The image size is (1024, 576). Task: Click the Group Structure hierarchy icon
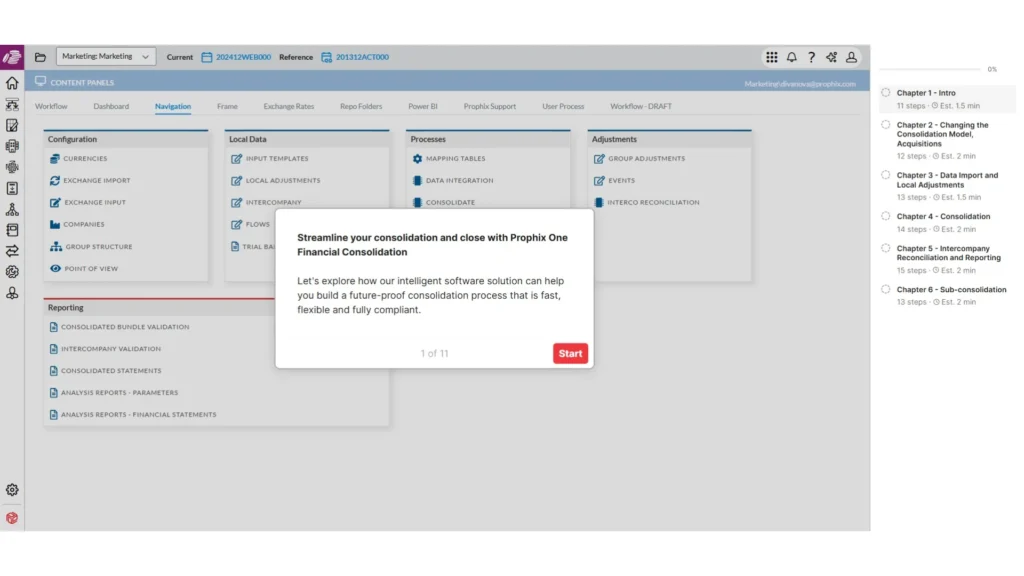tap(56, 246)
